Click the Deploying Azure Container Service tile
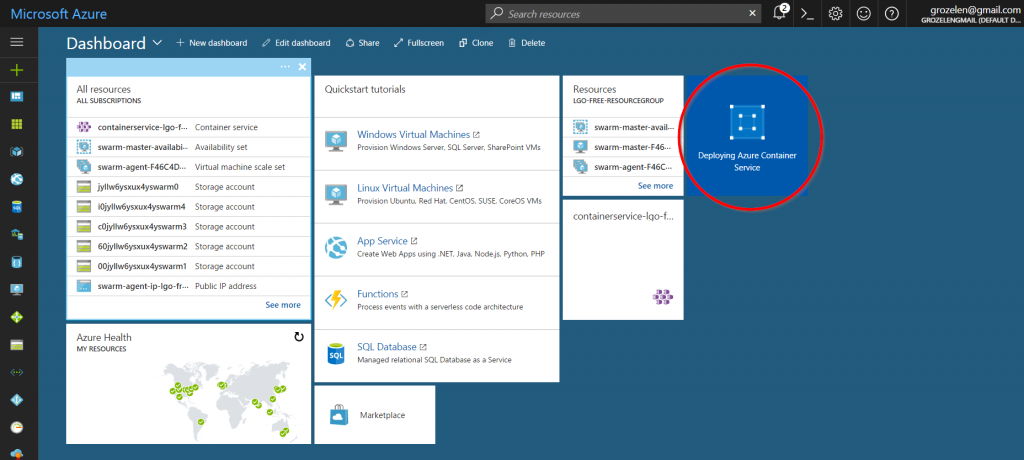This screenshot has height=460, width=1024. click(x=743, y=137)
